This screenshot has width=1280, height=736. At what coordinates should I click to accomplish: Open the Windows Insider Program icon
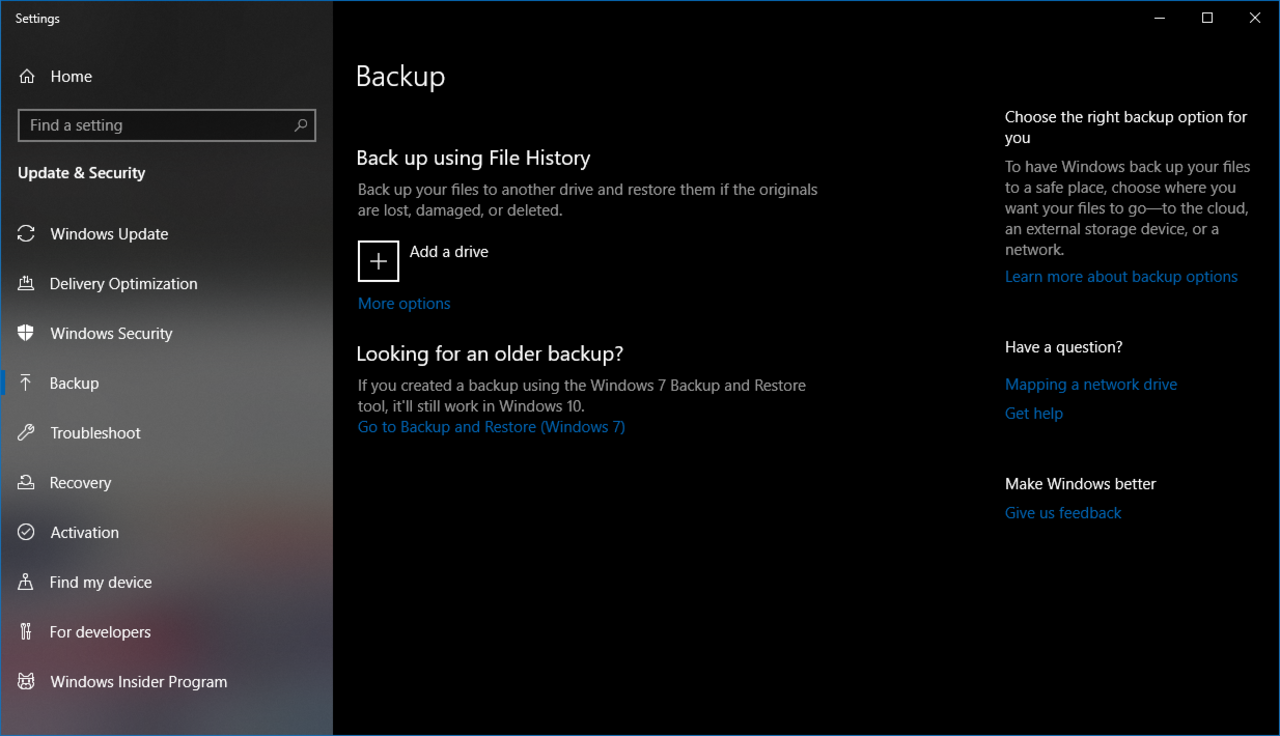[27, 682]
